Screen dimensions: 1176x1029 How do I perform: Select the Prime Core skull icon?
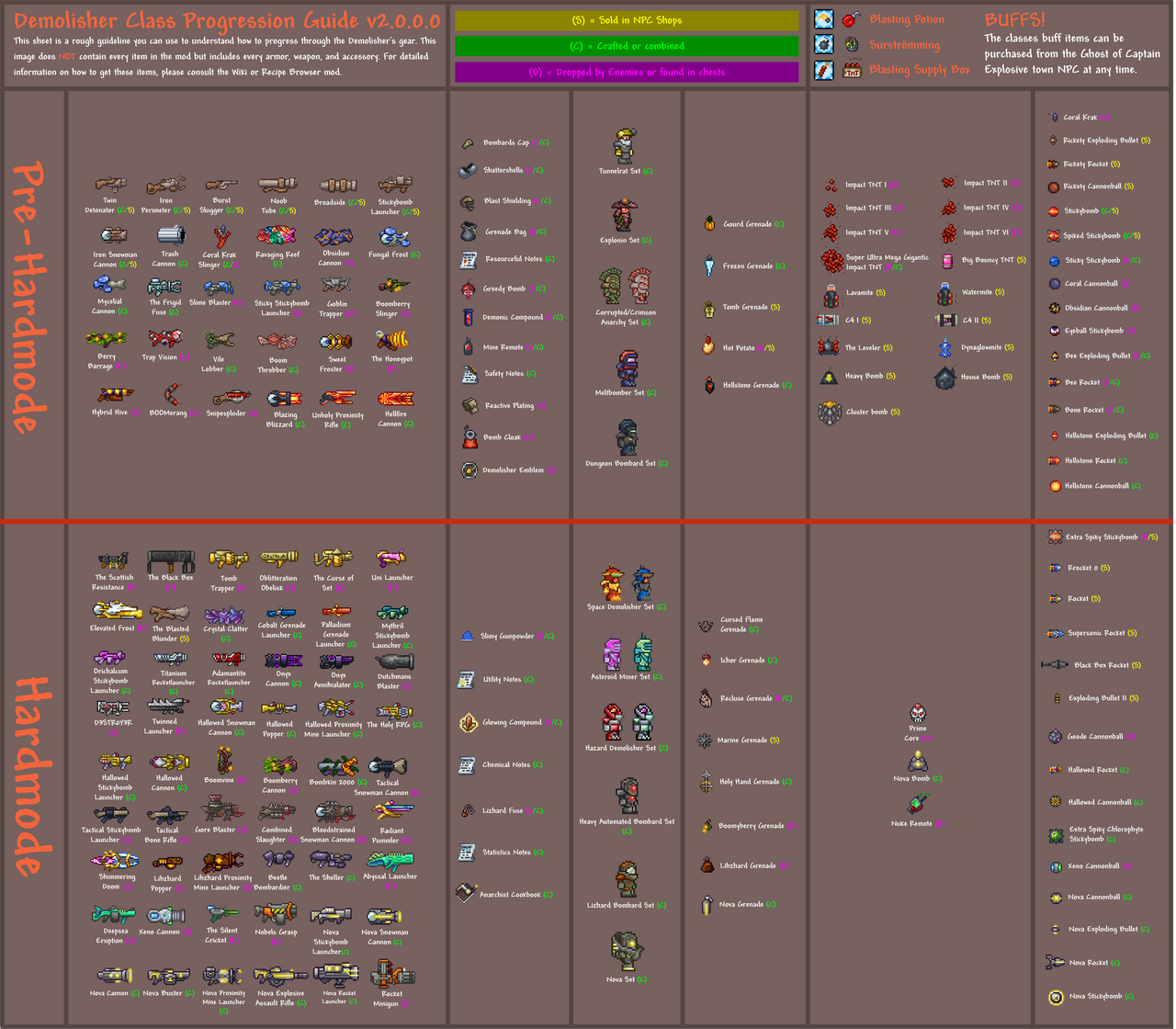tap(917, 714)
